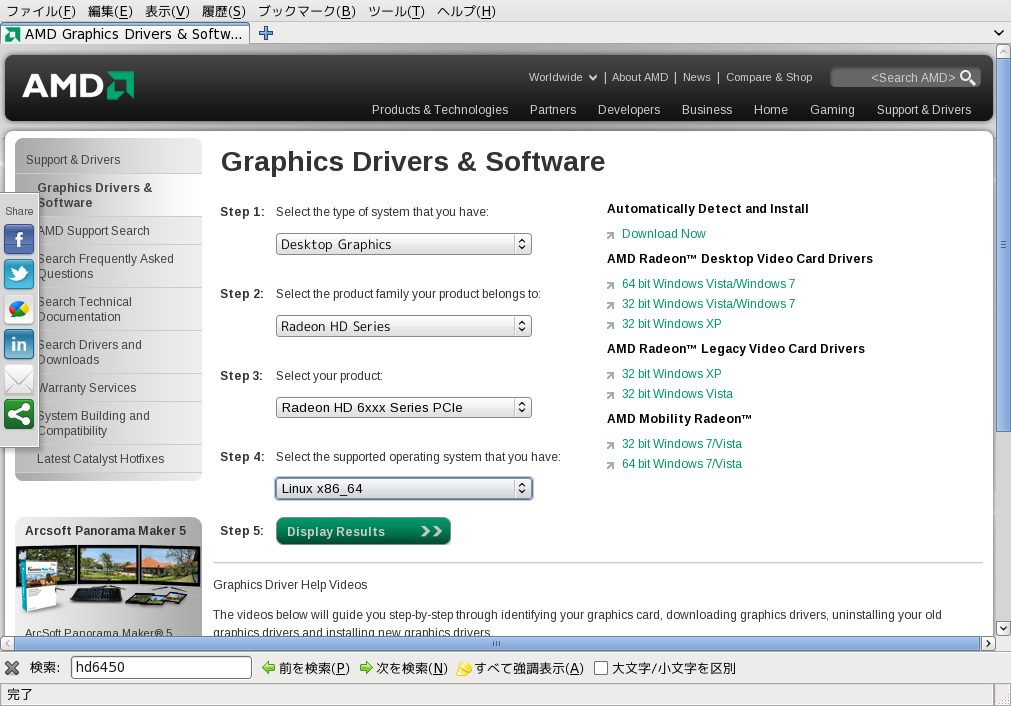Open Mobility 64 bit Windows 7/Vista link
This screenshot has height=706, width=1011.
pyautogui.click(x=682, y=464)
